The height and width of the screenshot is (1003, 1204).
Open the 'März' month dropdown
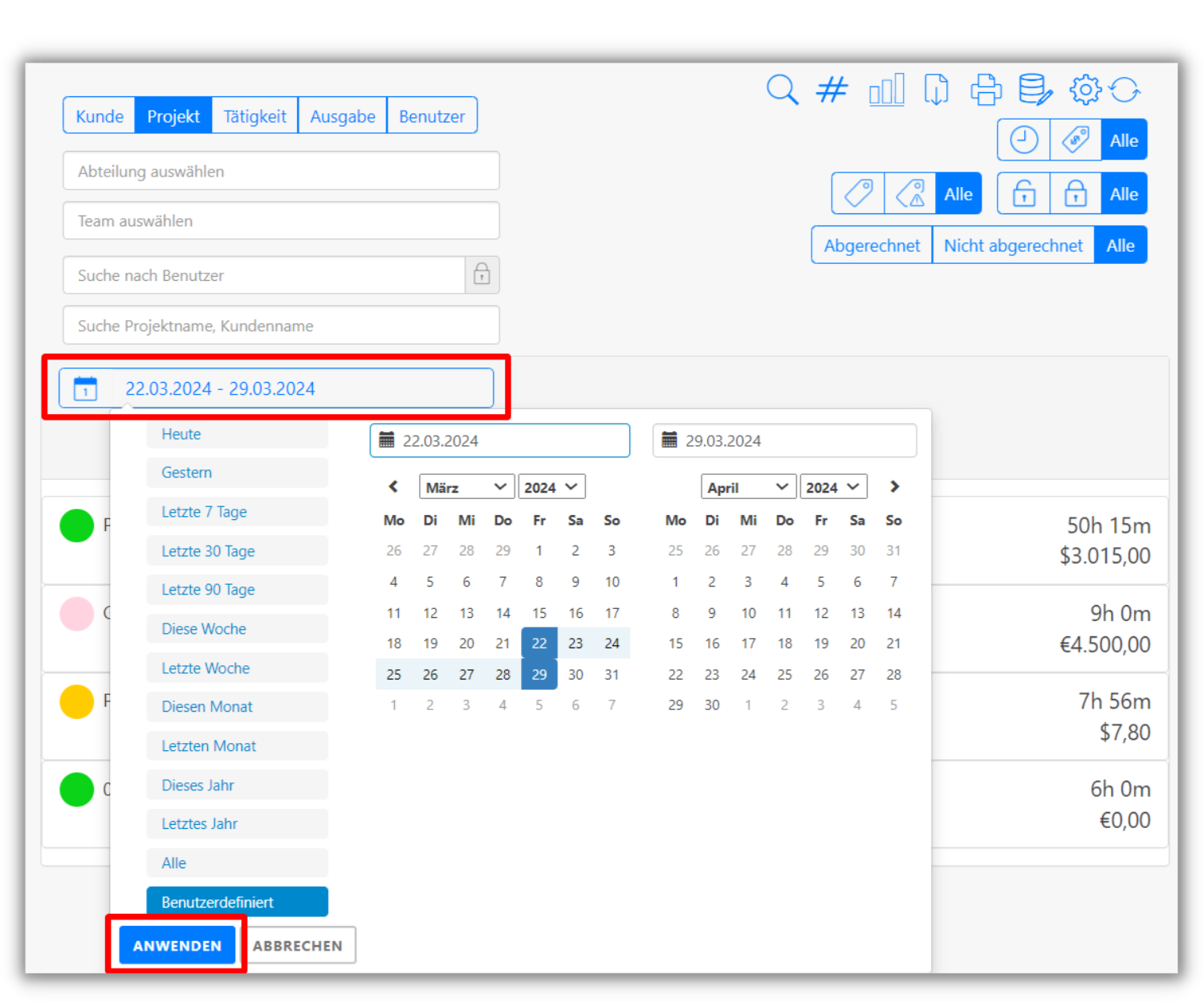click(x=466, y=487)
